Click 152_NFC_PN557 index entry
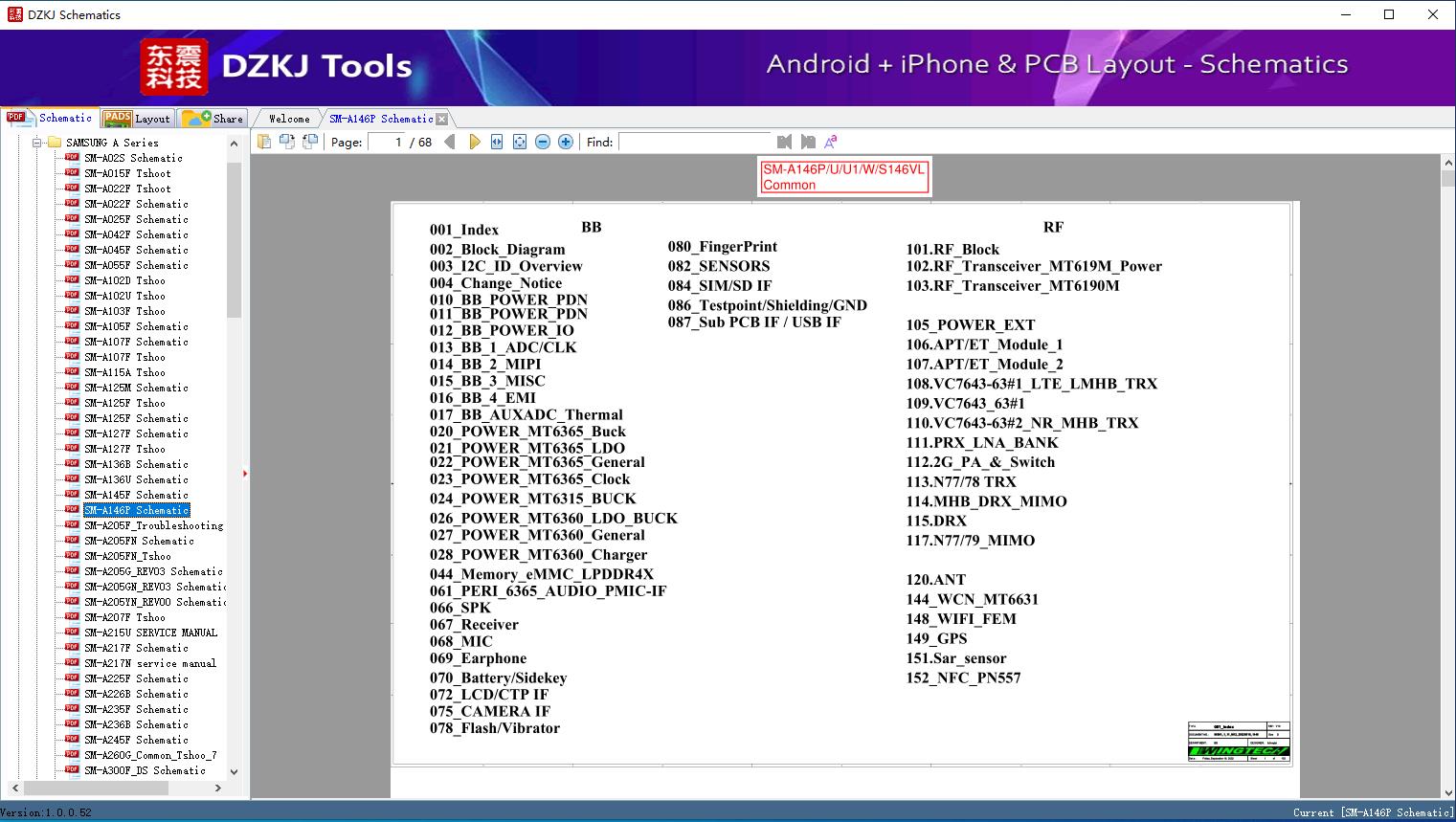This screenshot has height=822, width=1456. coord(963,678)
